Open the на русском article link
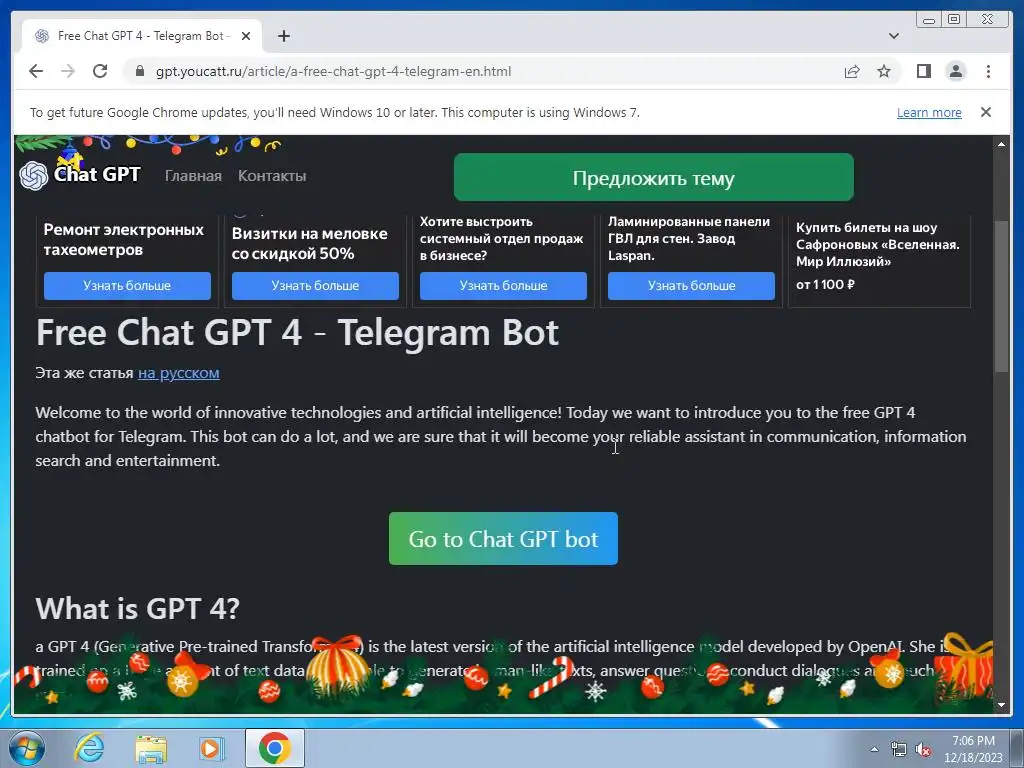The height and width of the screenshot is (768, 1024). point(178,373)
